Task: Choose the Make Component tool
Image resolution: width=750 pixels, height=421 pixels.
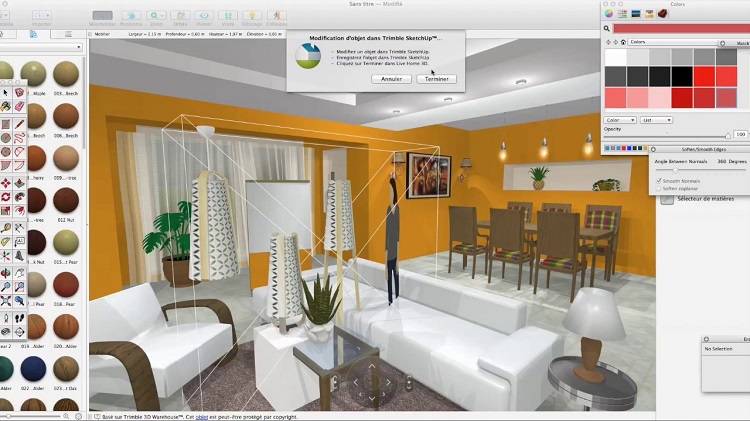Action: pos(19,92)
